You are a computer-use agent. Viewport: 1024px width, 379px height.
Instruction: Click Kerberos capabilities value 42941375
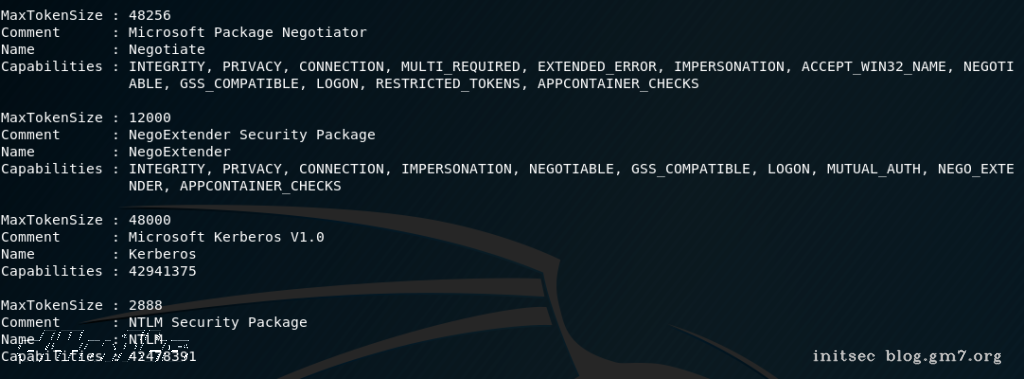[162, 271]
